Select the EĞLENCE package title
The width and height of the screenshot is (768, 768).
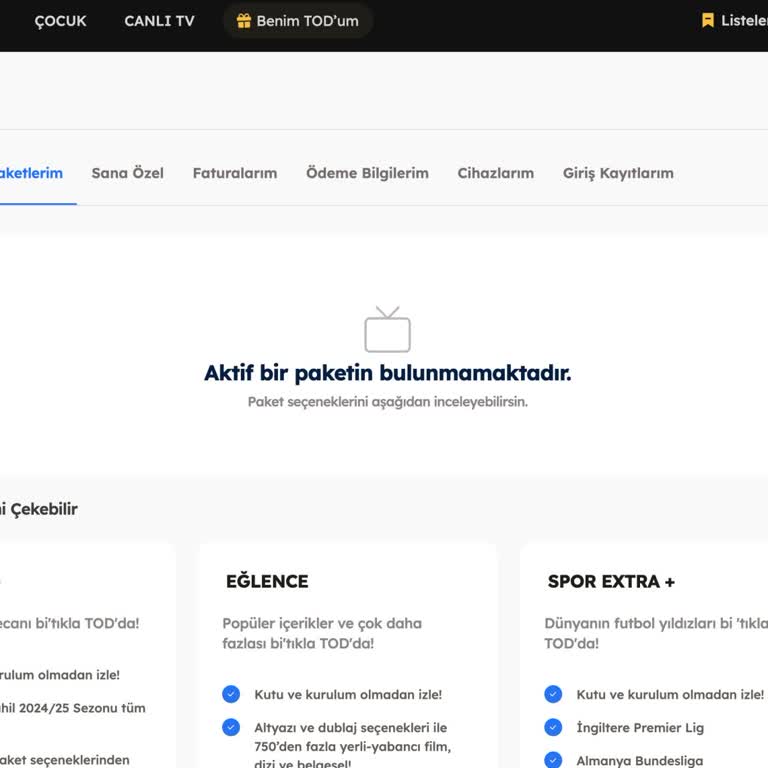click(267, 581)
